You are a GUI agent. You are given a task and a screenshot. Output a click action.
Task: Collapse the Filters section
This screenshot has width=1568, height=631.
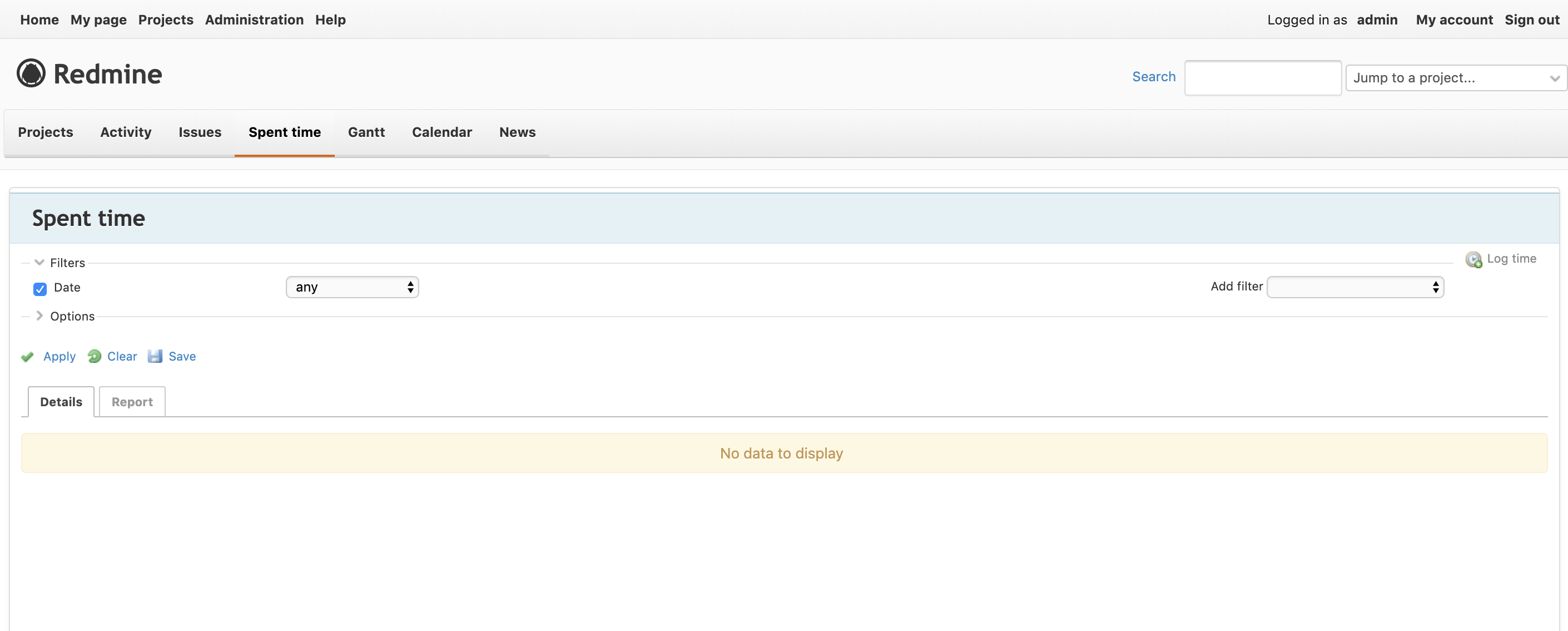39,262
